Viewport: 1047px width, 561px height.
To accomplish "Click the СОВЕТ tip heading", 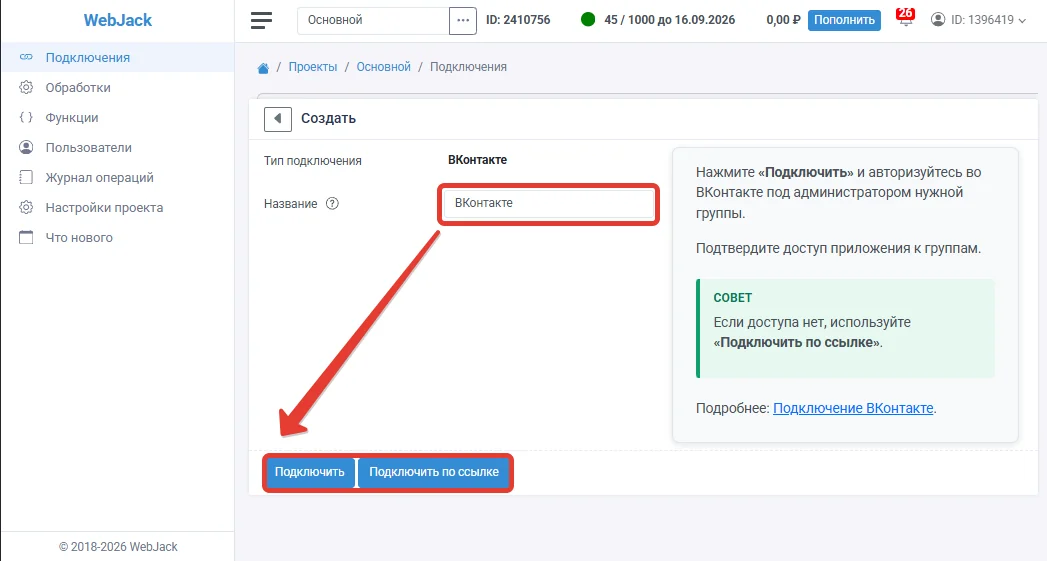I will point(732,298).
